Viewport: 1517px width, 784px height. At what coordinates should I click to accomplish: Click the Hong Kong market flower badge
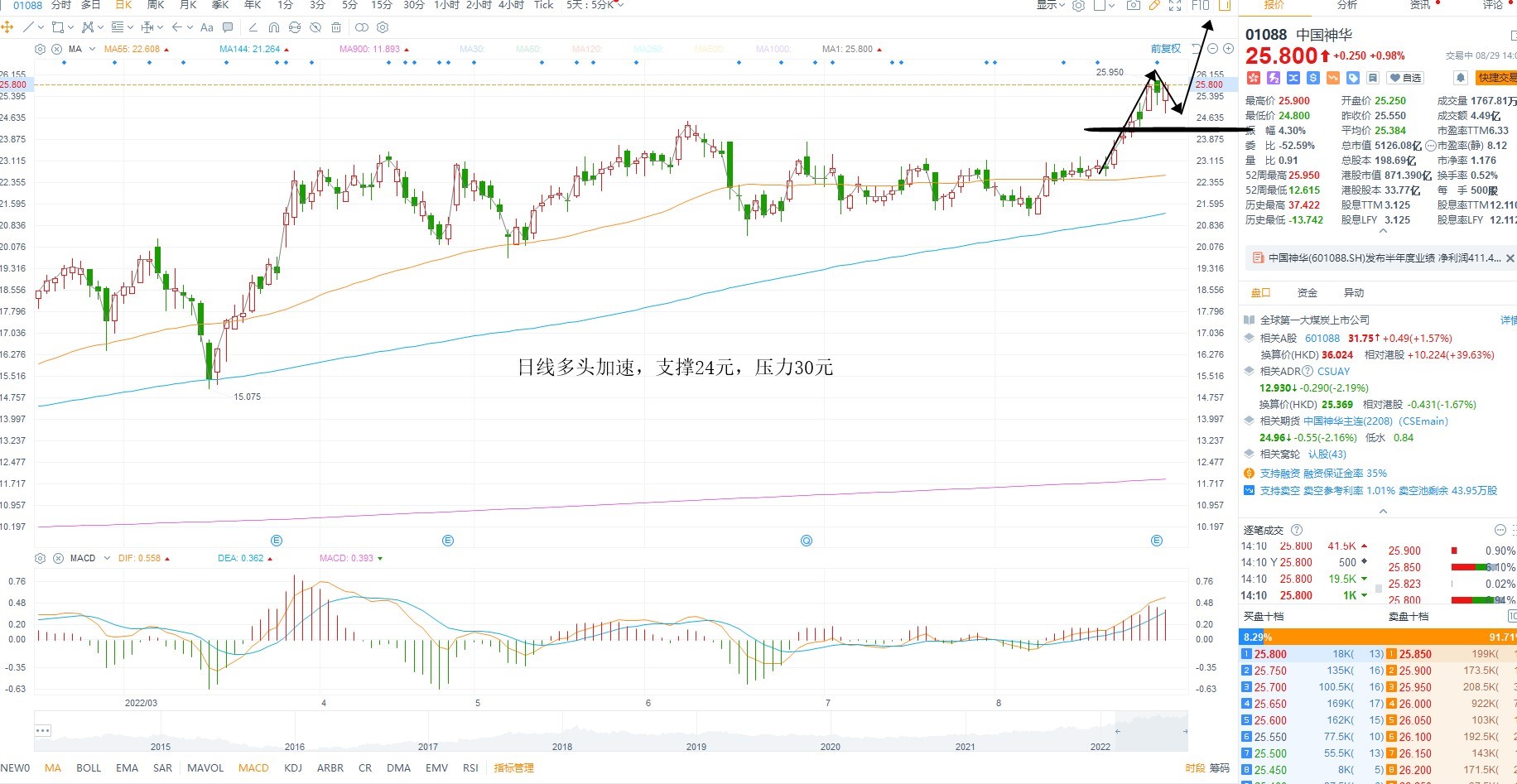(x=1254, y=78)
